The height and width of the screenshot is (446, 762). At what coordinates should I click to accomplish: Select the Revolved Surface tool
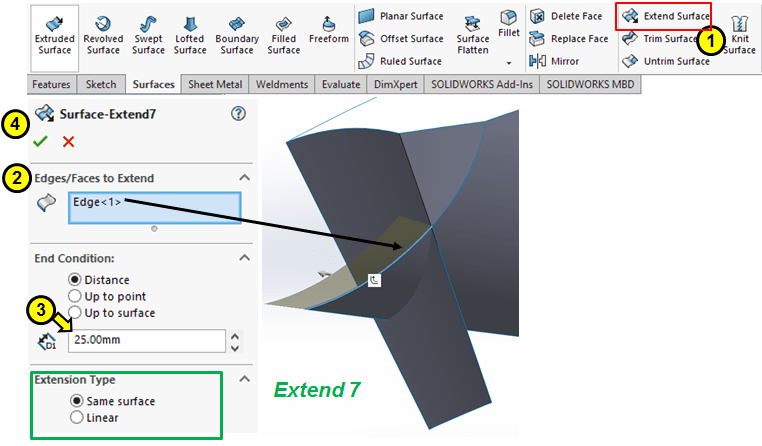click(x=103, y=24)
